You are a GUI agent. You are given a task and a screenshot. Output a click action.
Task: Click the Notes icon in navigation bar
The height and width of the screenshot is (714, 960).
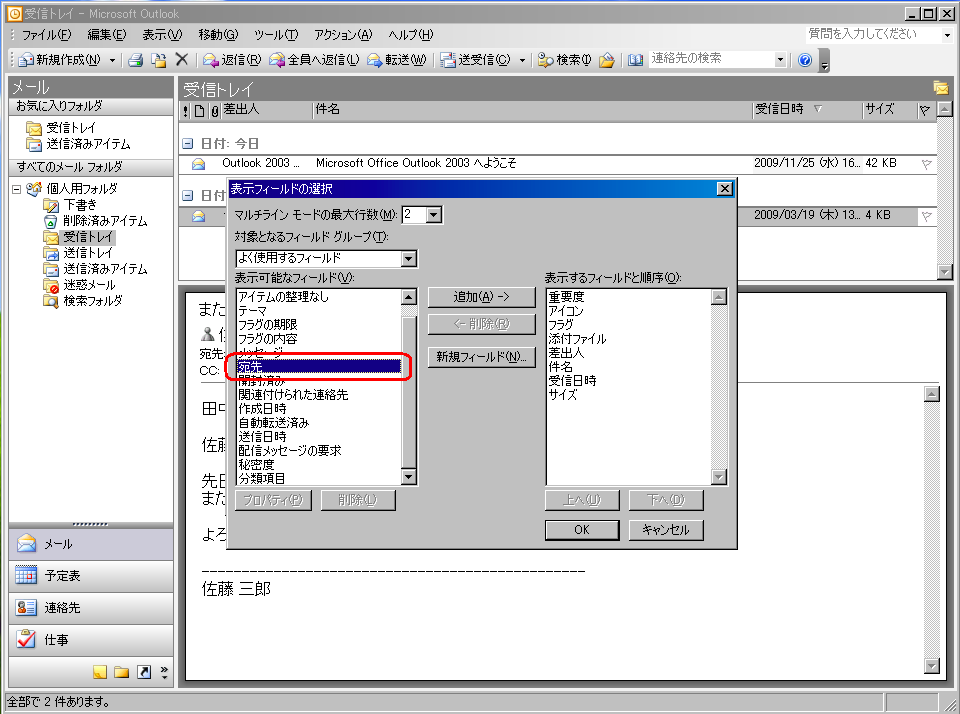click(x=100, y=672)
